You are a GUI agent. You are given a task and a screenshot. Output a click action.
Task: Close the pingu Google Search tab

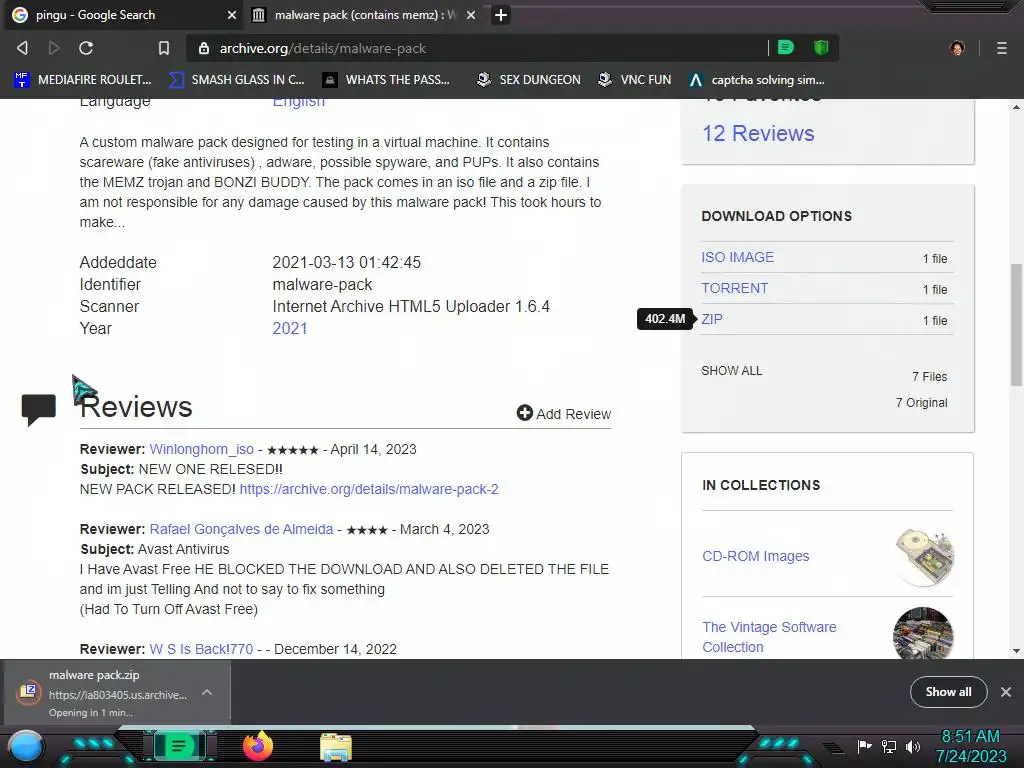pos(232,15)
